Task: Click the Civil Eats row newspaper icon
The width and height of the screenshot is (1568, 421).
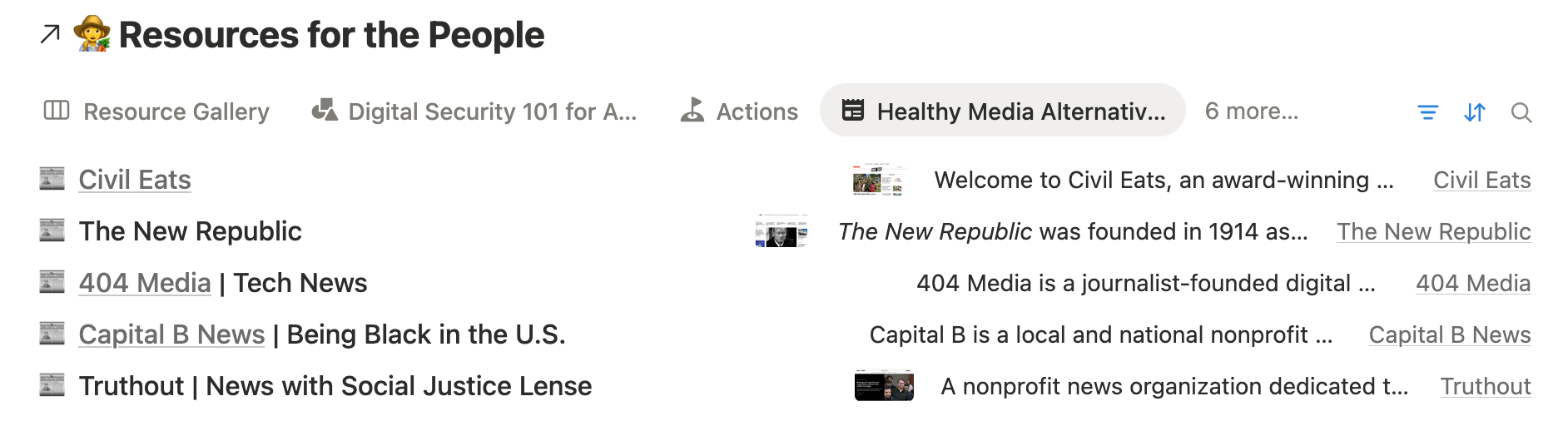Action: (52, 179)
